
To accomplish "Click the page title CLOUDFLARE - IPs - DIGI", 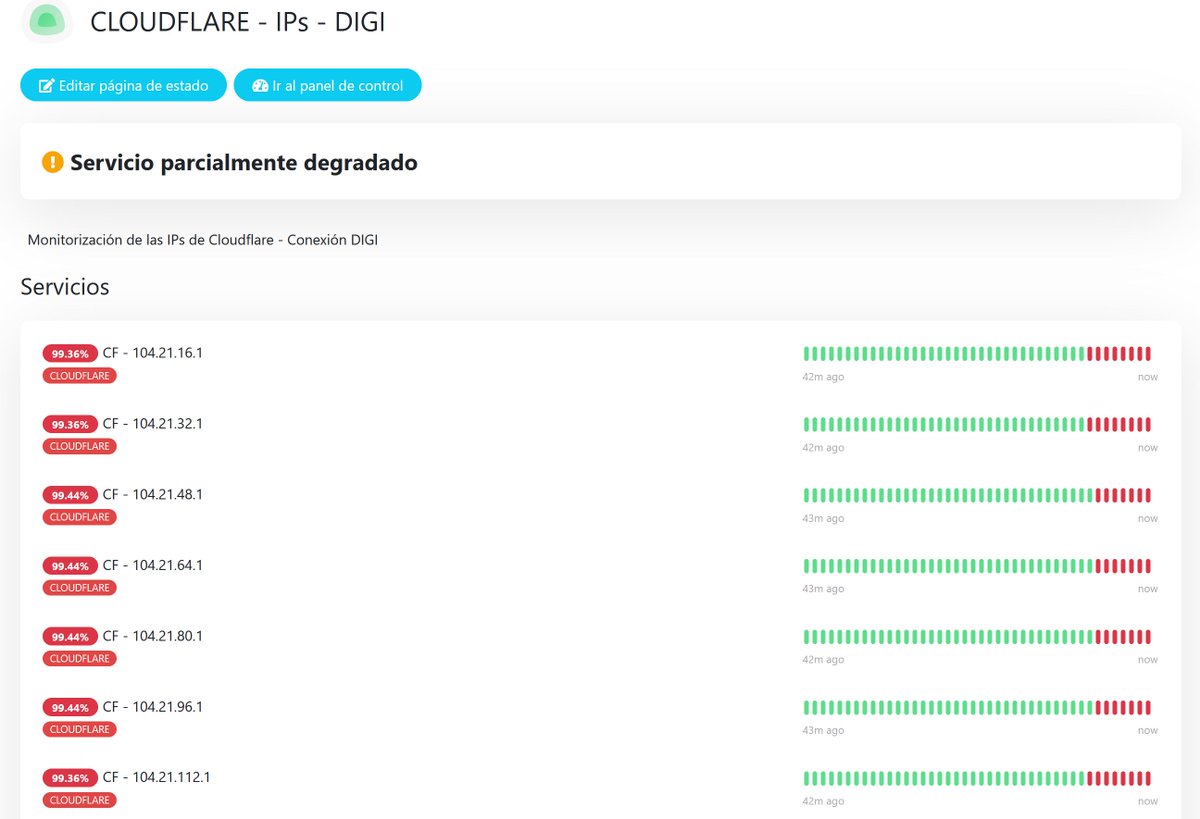I will pyautogui.click(x=238, y=22).
